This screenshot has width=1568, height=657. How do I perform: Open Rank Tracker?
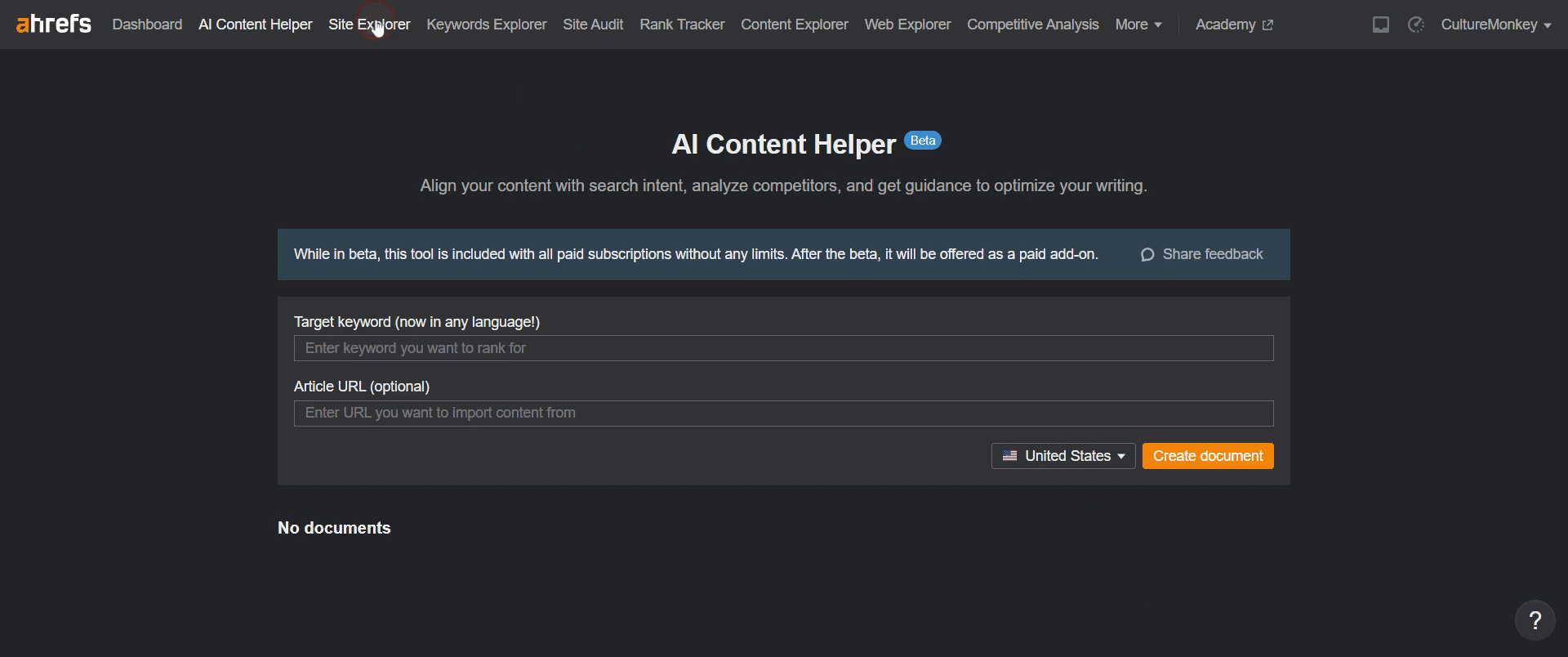click(682, 25)
